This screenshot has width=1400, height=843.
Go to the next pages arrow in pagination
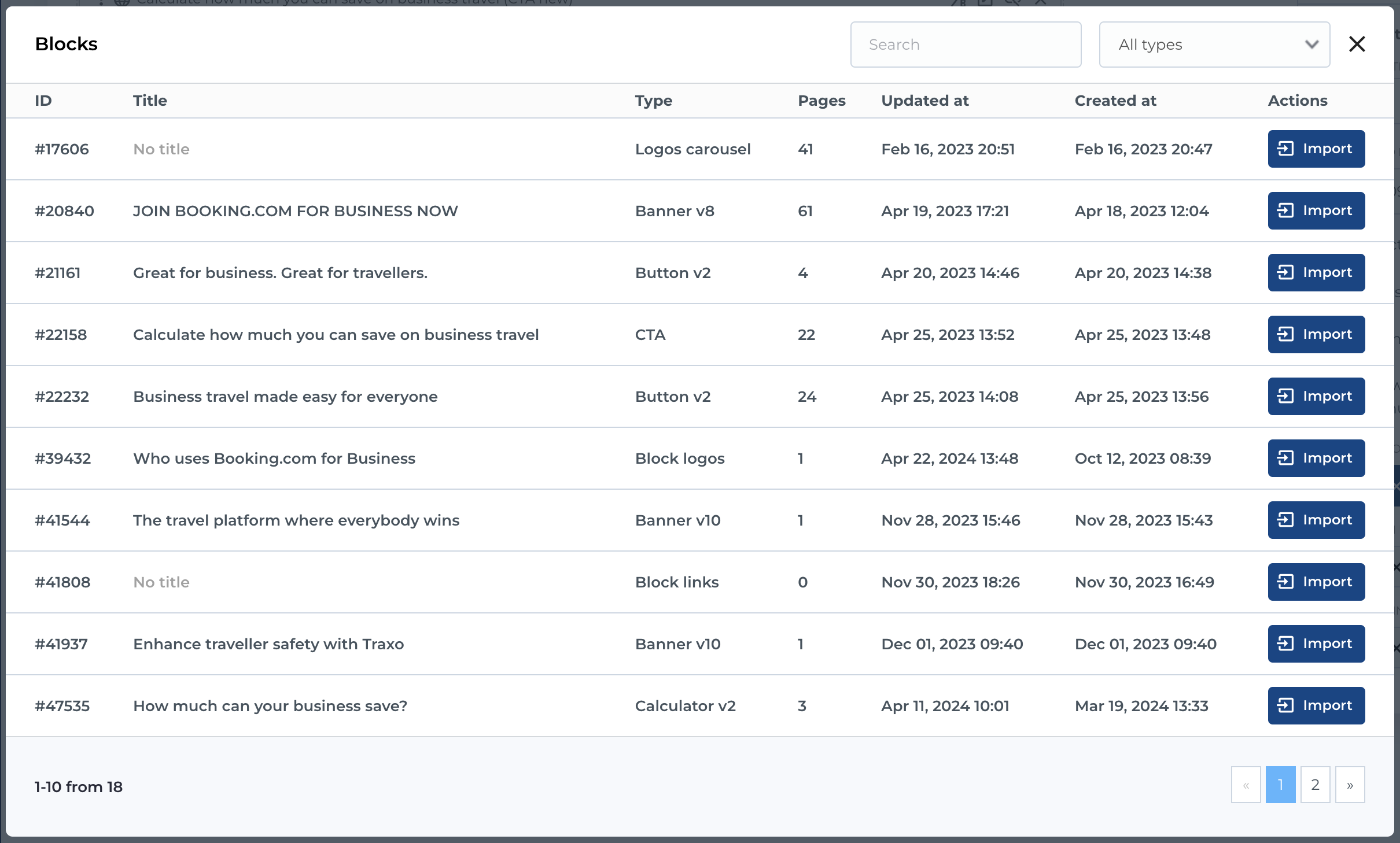(x=1350, y=785)
